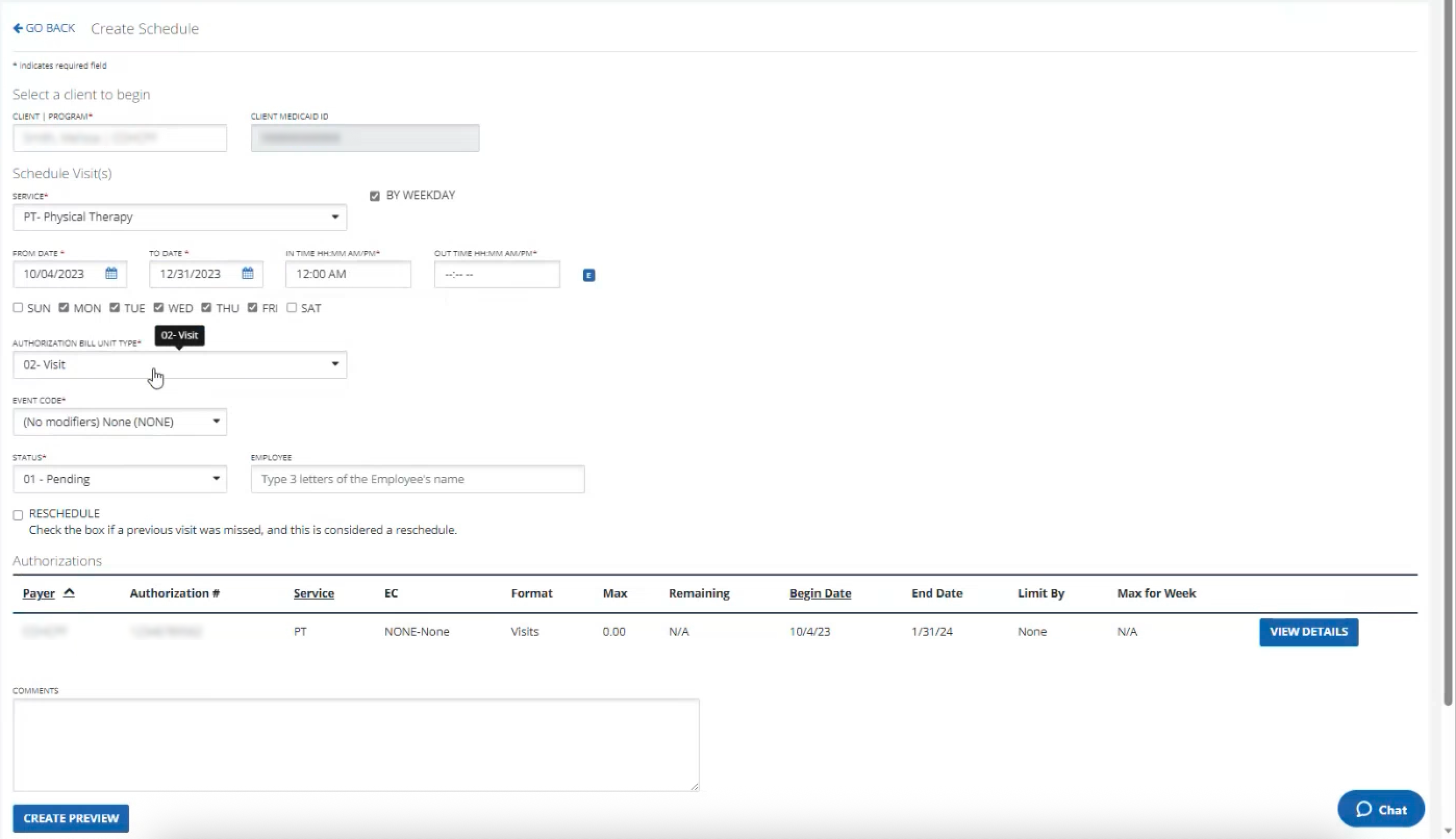
Task: Uncheck the WED weekday checkbox
Action: 158,308
